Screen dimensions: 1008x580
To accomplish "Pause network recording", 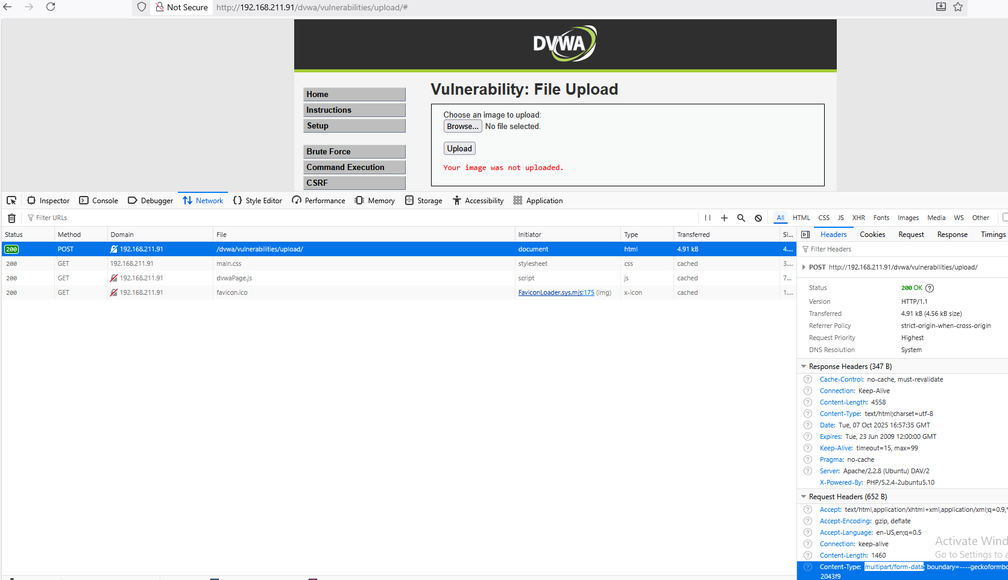I will click(x=707, y=218).
